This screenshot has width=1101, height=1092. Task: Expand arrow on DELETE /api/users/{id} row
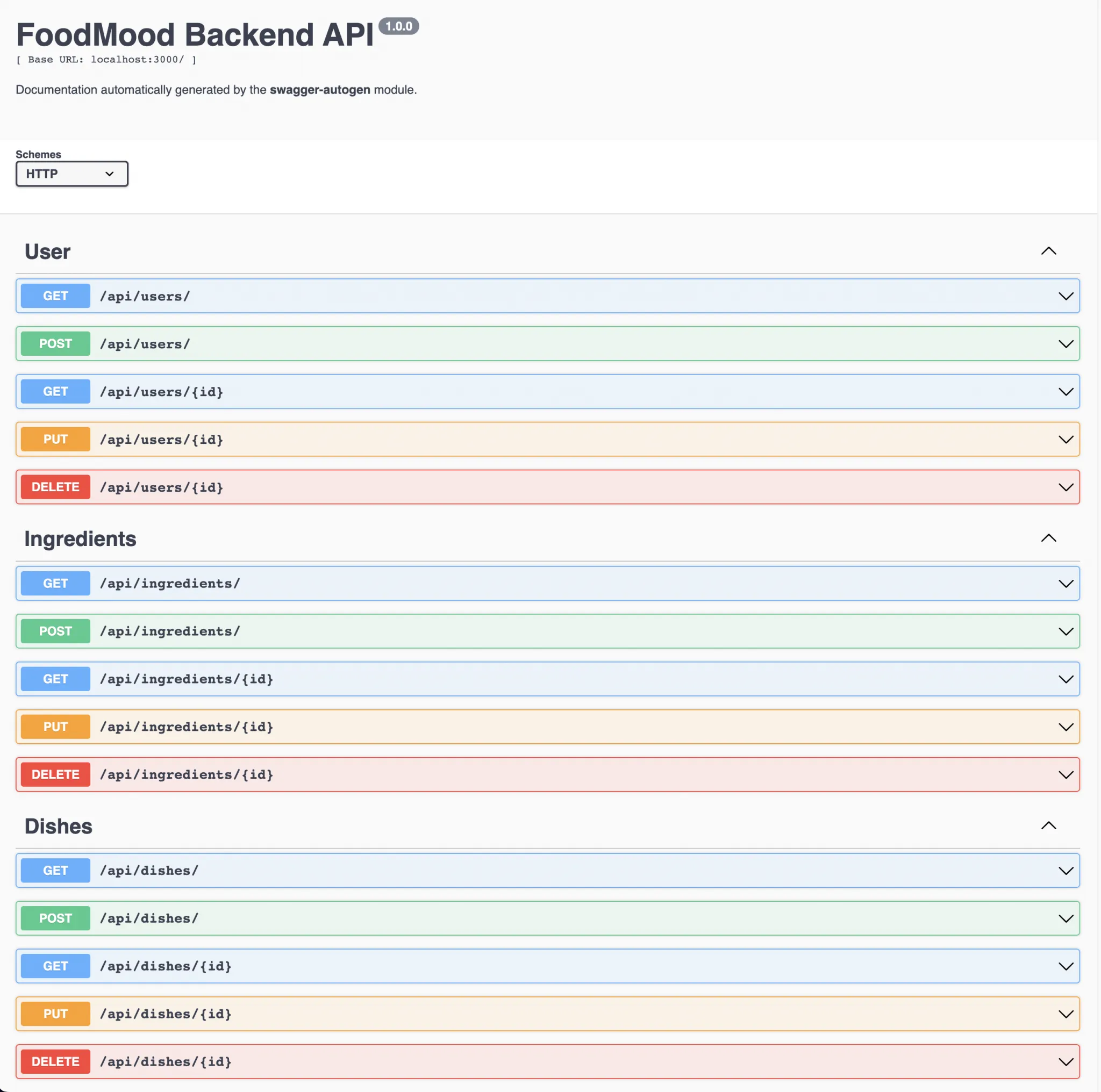(1065, 487)
